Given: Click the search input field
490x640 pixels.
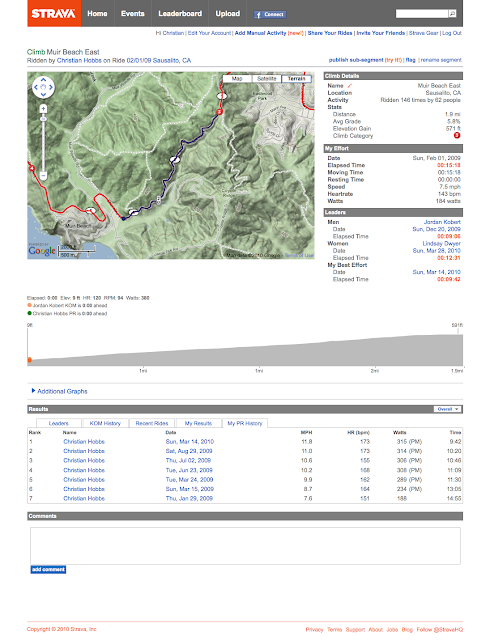Looking at the screenshot, I should [x=422, y=14].
